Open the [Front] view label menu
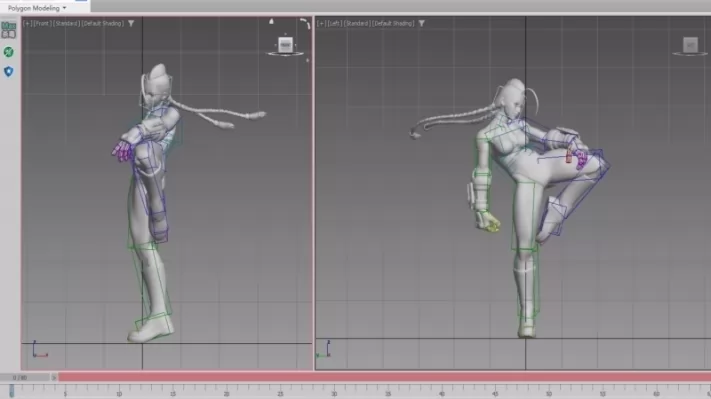Viewport: 711px width, 399px height. click(x=42, y=23)
